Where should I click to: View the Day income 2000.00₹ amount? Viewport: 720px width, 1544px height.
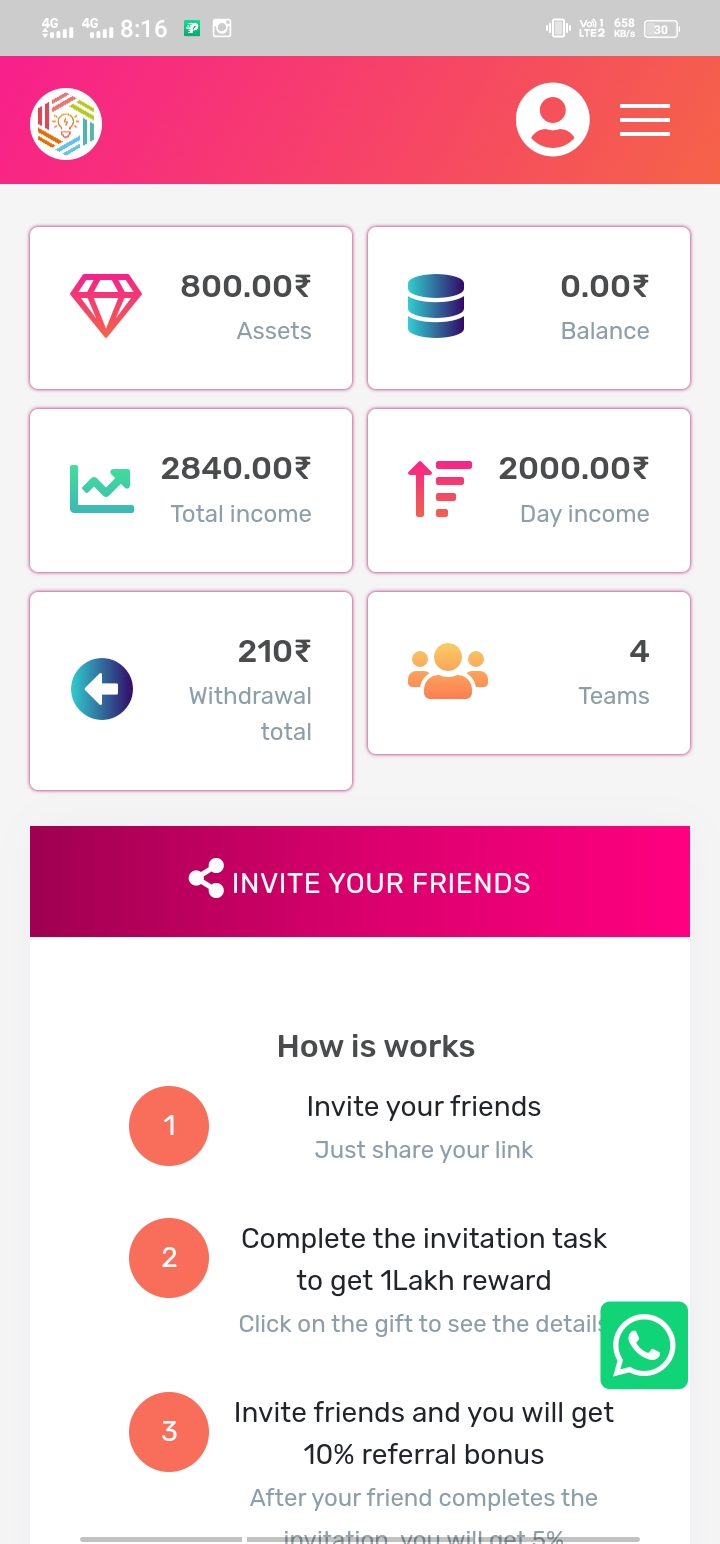[574, 467]
